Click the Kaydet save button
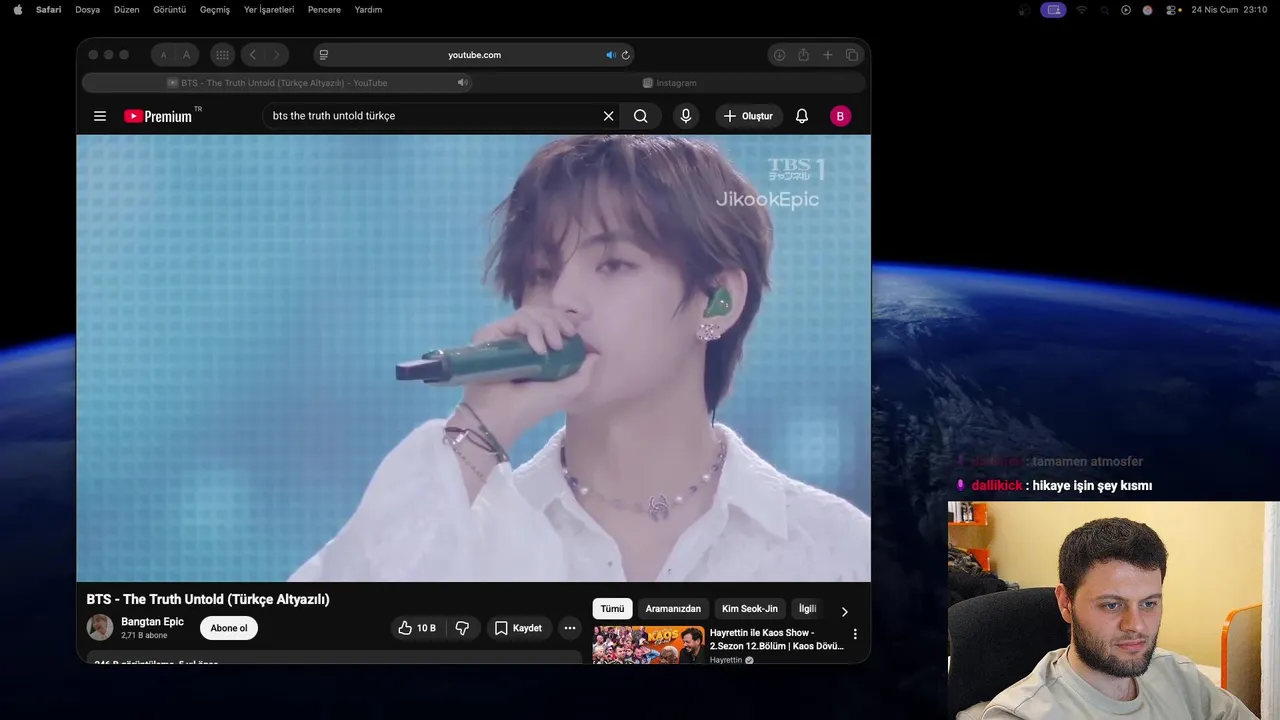This screenshot has height=720, width=1280. [518, 628]
